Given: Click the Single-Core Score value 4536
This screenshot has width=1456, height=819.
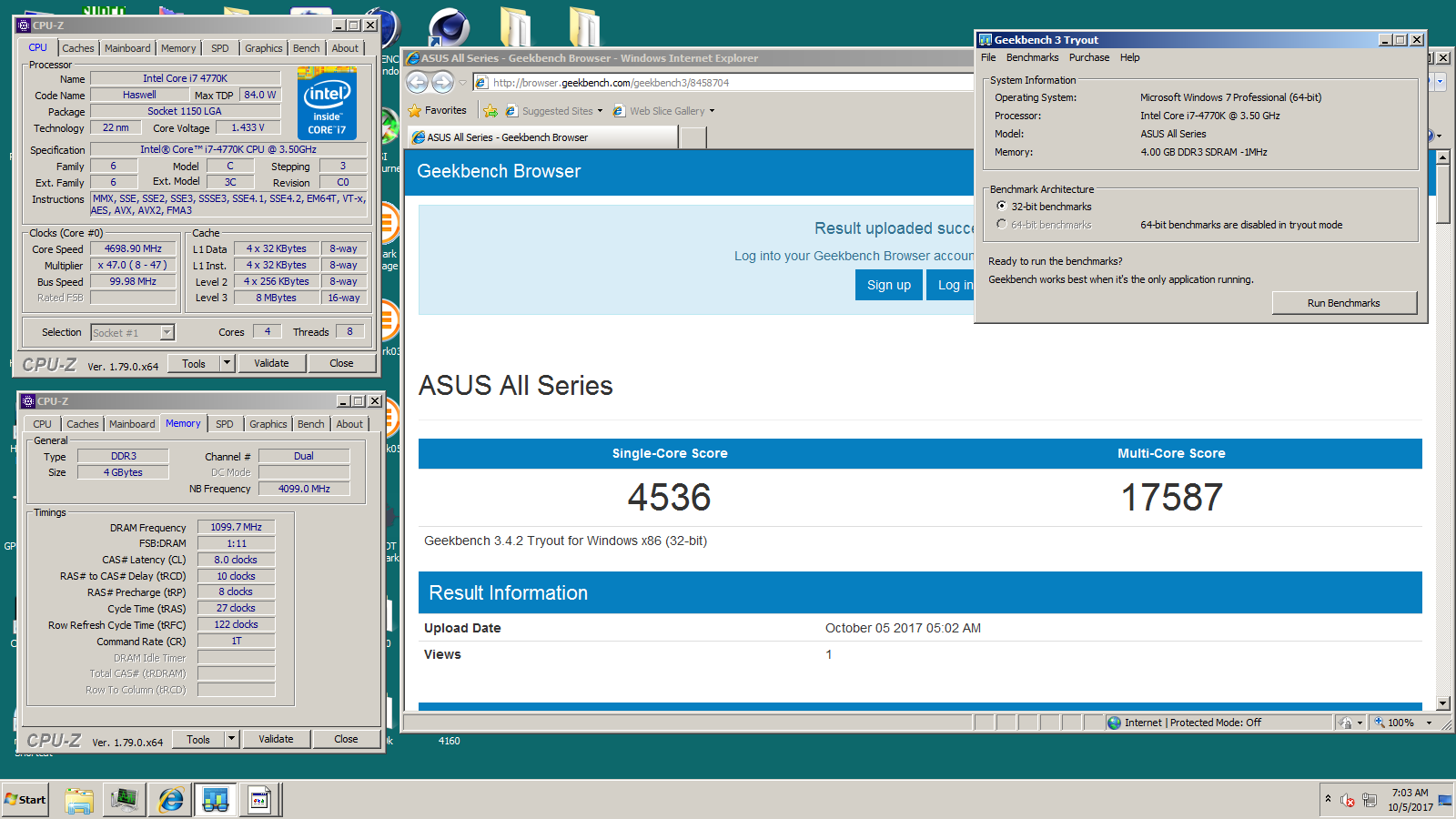Looking at the screenshot, I should (x=670, y=498).
